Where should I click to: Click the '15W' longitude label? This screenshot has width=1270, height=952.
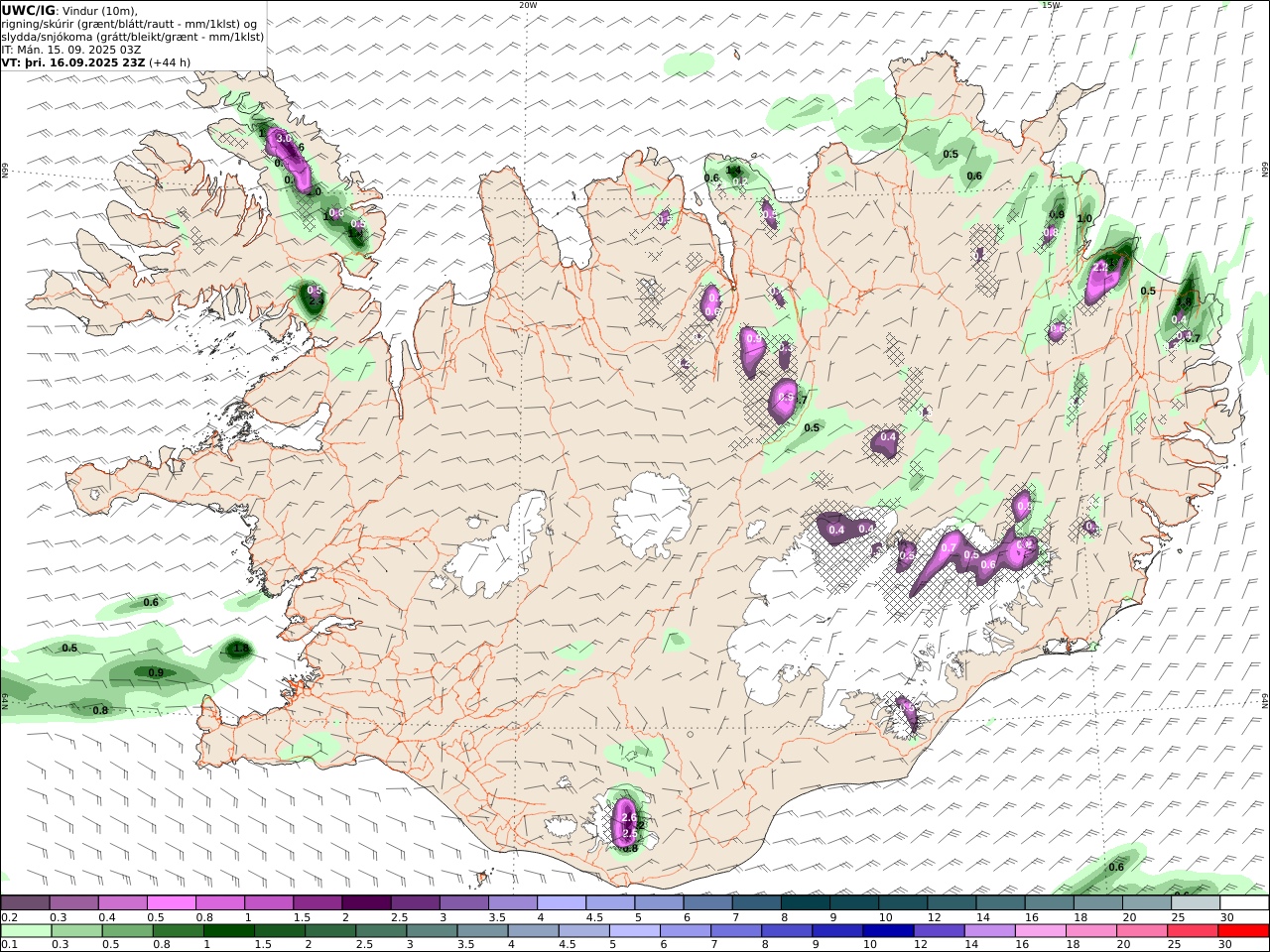(1050, 5)
